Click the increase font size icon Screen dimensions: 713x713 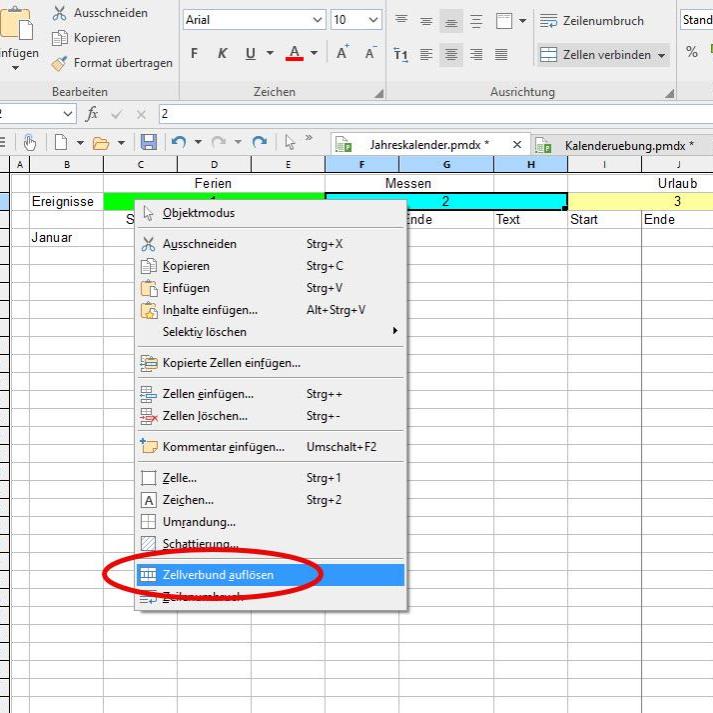pyautogui.click(x=342, y=54)
